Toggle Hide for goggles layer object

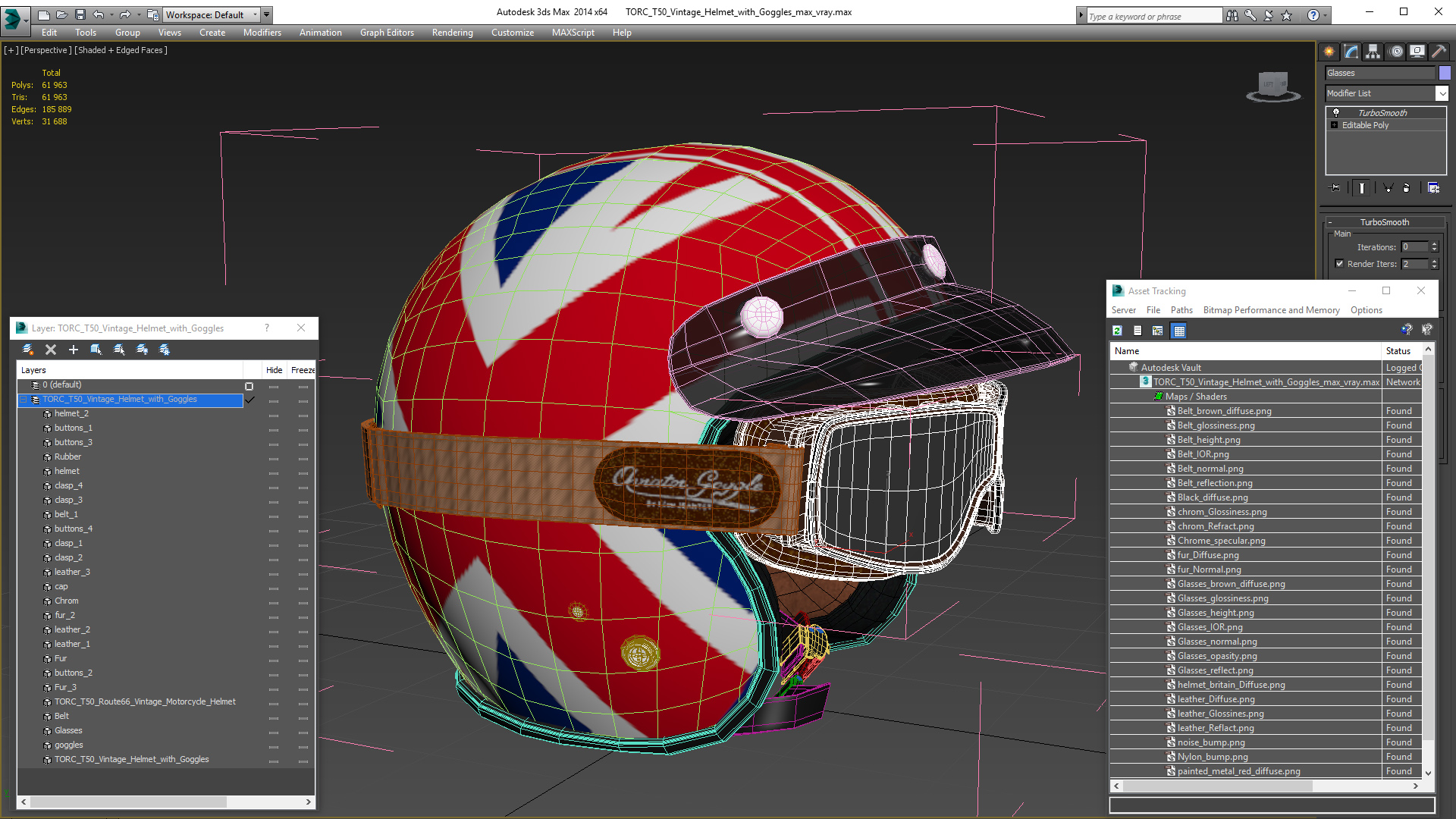(x=274, y=746)
